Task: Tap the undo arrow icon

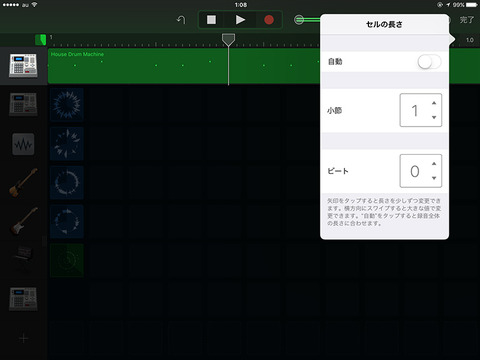Action: click(x=181, y=20)
